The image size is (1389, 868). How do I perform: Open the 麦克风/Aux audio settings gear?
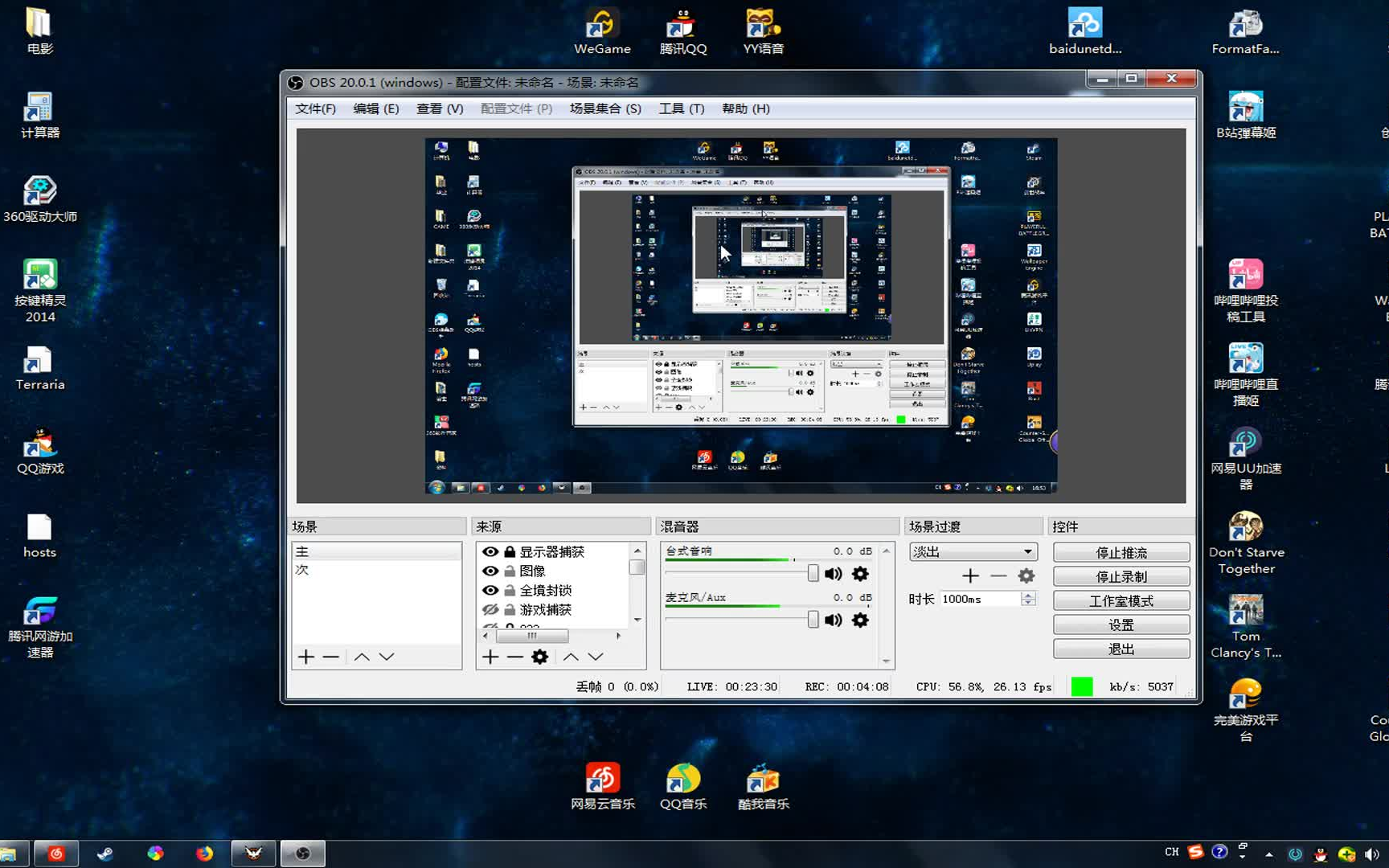860,620
